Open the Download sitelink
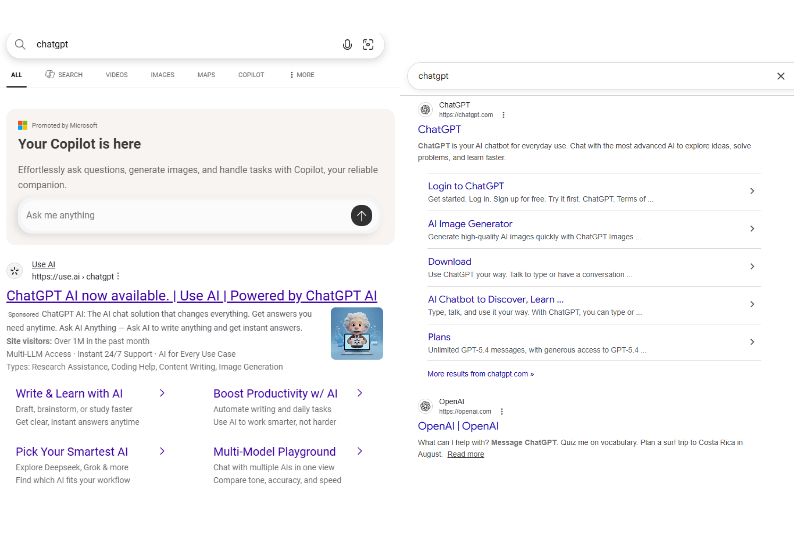Image resolution: width=800 pixels, height=533 pixels. [x=449, y=262]
